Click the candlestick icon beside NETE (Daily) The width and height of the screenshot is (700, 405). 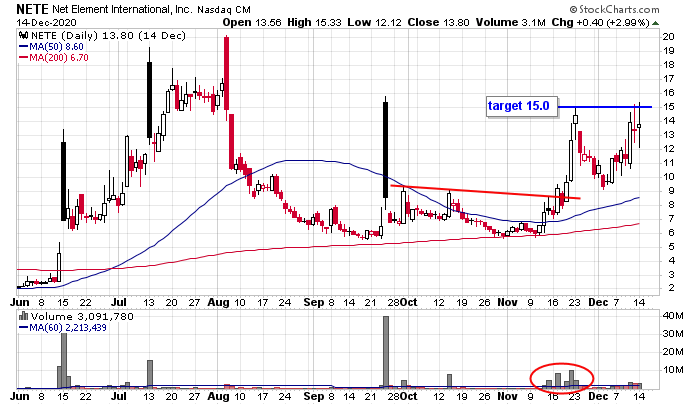point(24,36)
